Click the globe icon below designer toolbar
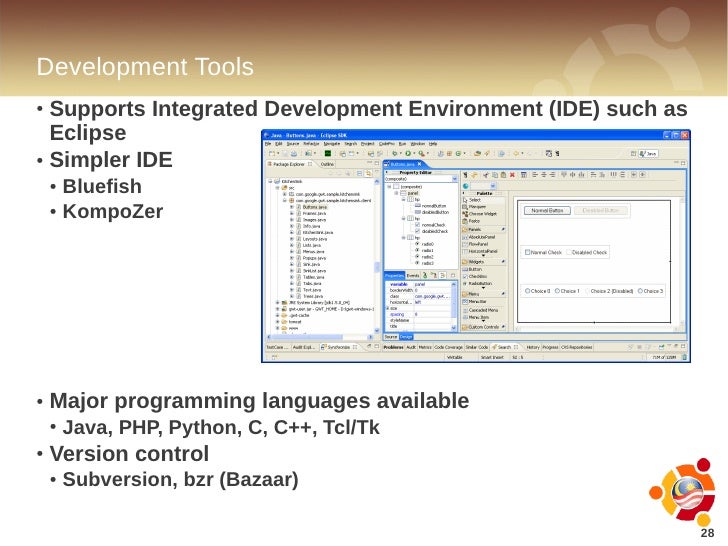 coord(466,186)
